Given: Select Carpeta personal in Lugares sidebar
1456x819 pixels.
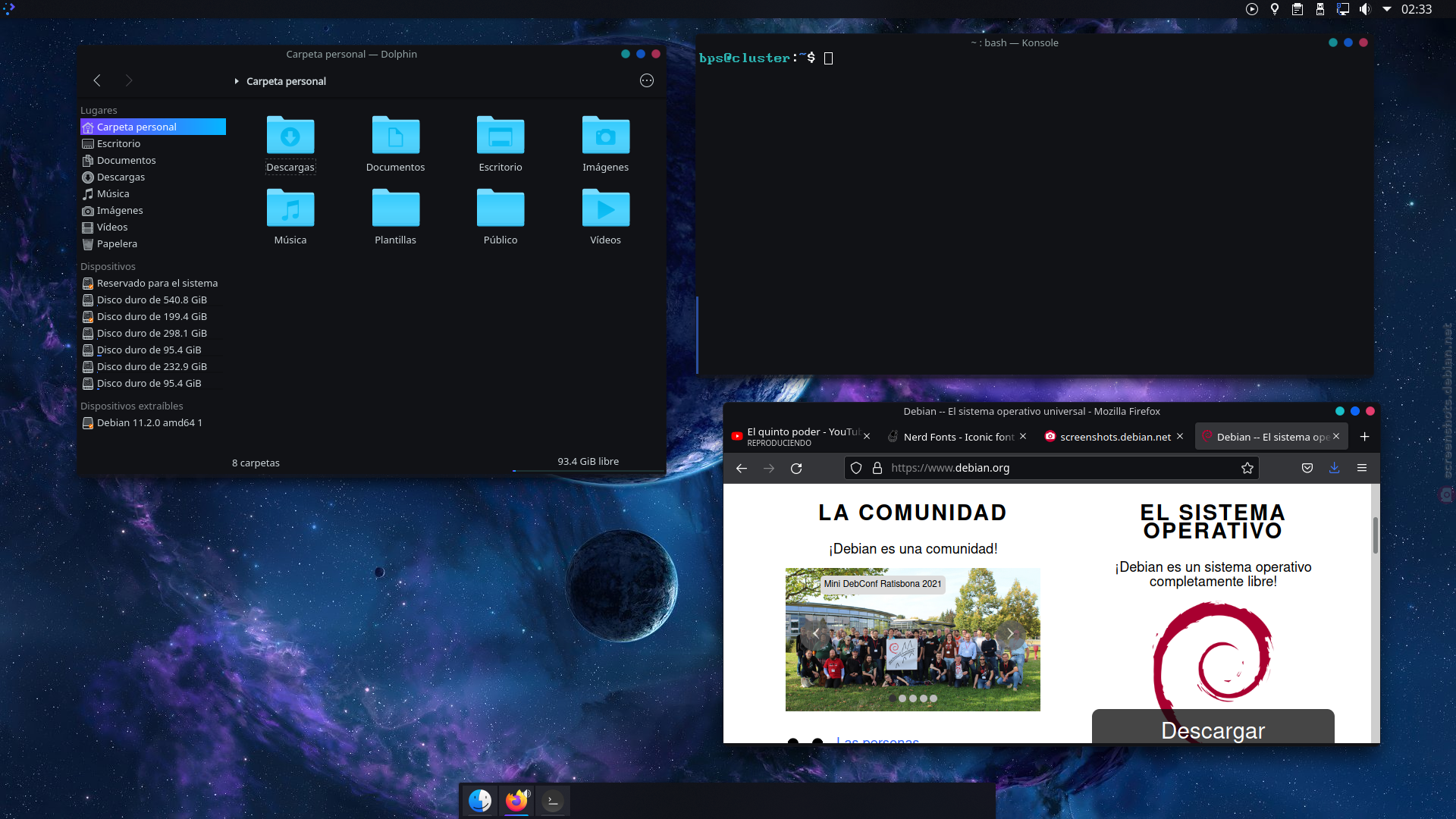Looking at the screenshot, I should 153,127.
